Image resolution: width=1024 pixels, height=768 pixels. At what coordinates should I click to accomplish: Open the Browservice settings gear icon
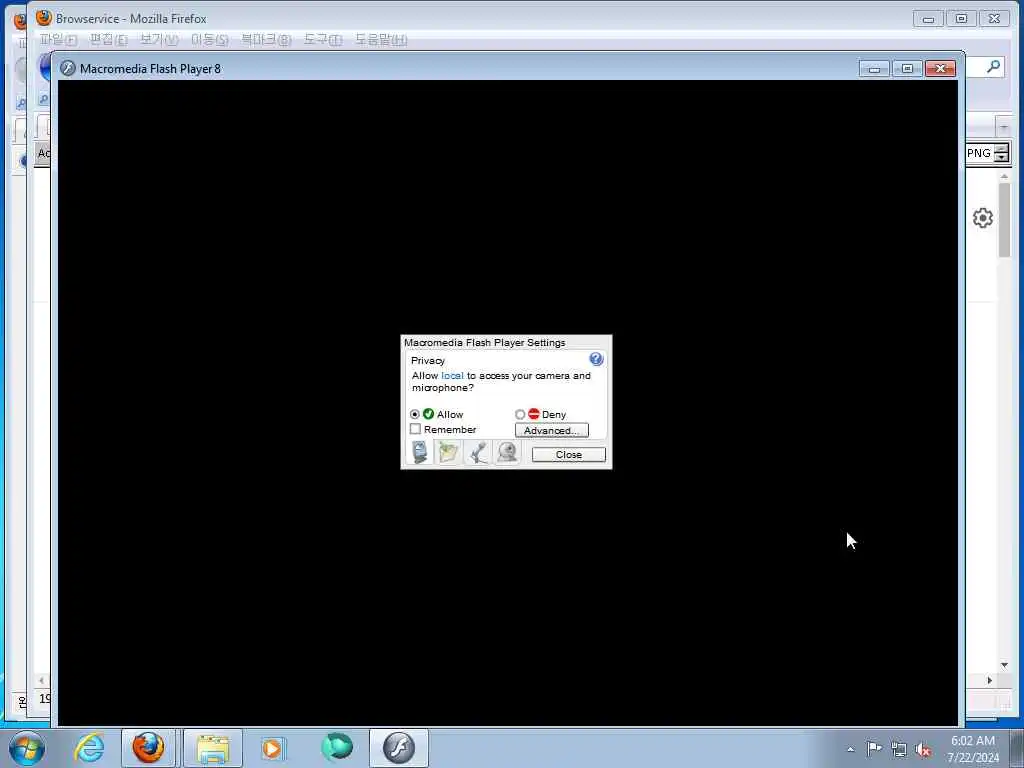[982, 217]
